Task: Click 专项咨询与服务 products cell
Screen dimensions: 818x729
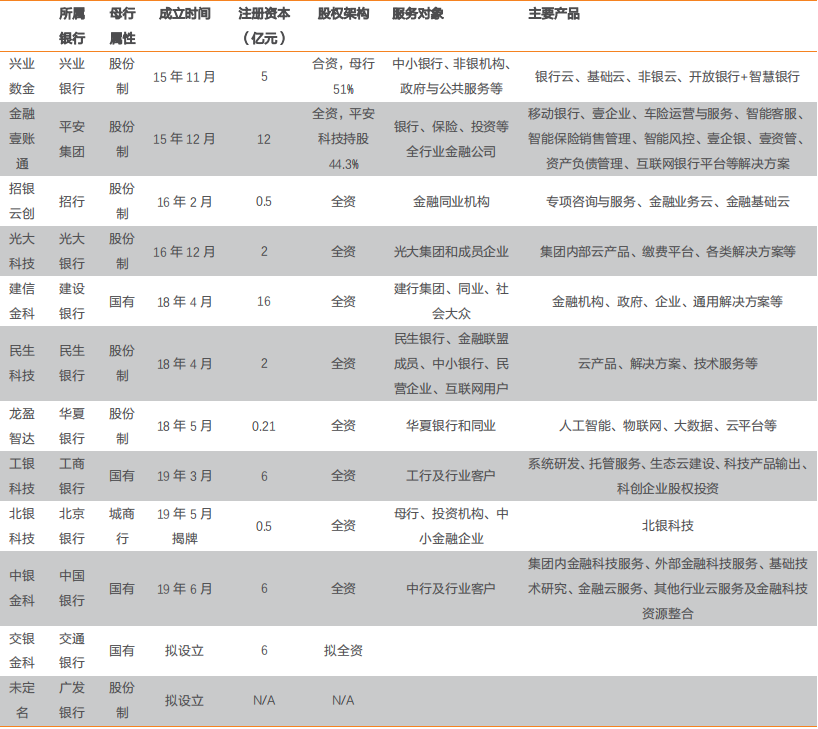Action: click(667, 201)
